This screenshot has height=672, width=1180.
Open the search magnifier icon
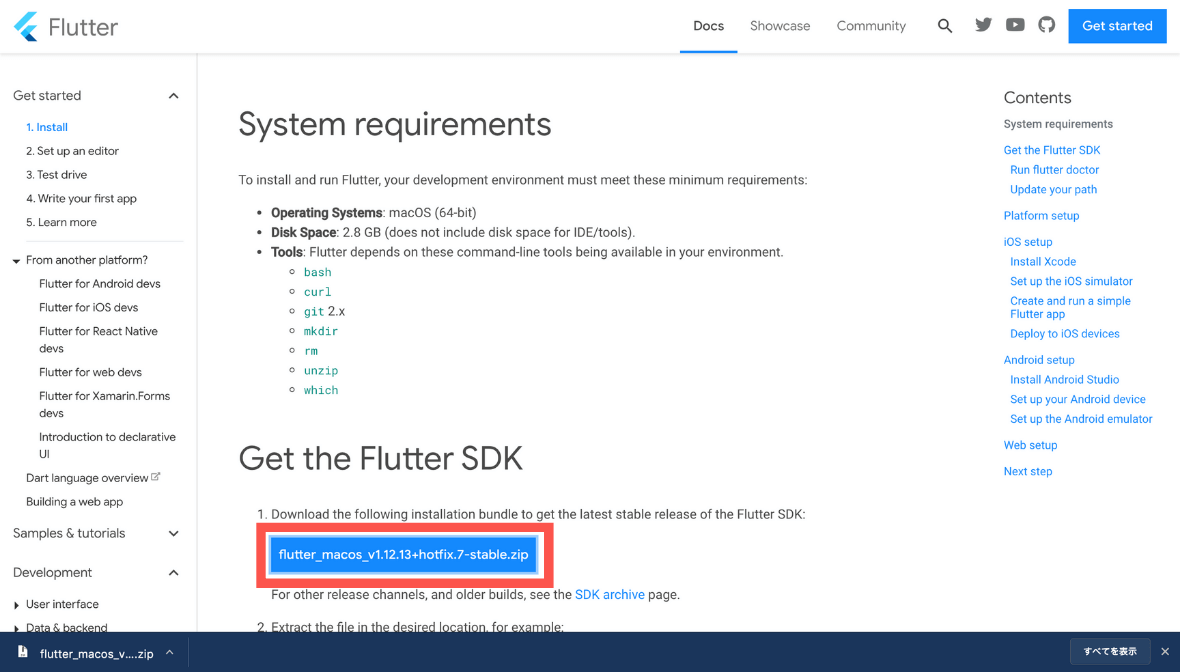pos(944,25)
